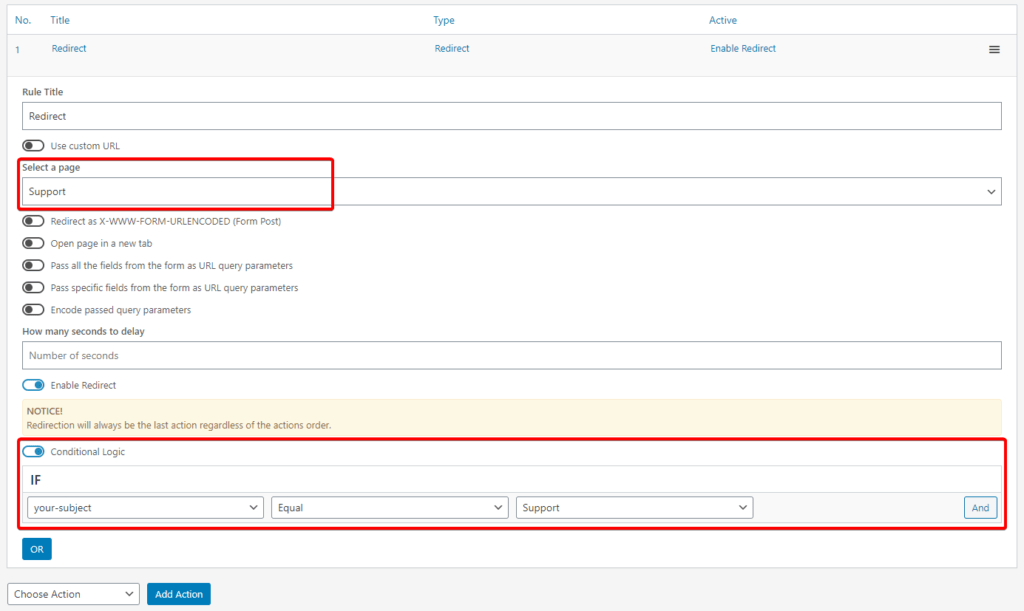The width and height of the screenshot is (1024, 611).
Task: Enable Open page in a new tab
Action: [x=33, y=243]
